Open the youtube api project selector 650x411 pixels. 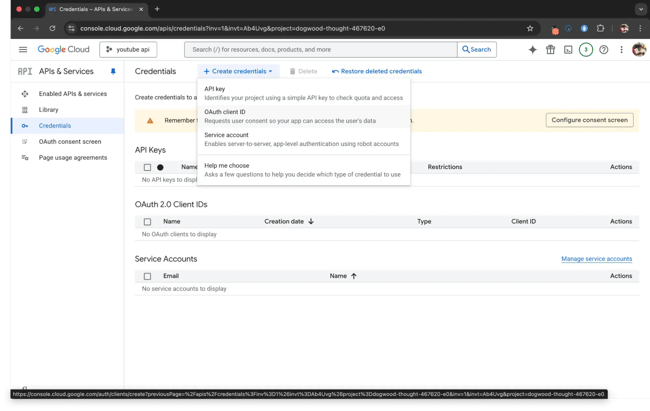click(128, 49)
